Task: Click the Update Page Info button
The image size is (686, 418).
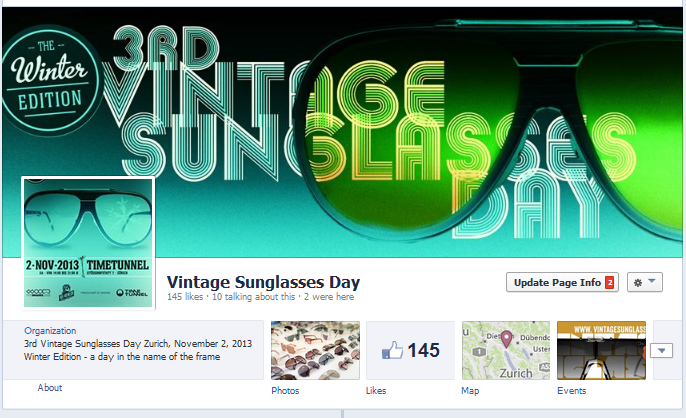Action: coord(562,282)
